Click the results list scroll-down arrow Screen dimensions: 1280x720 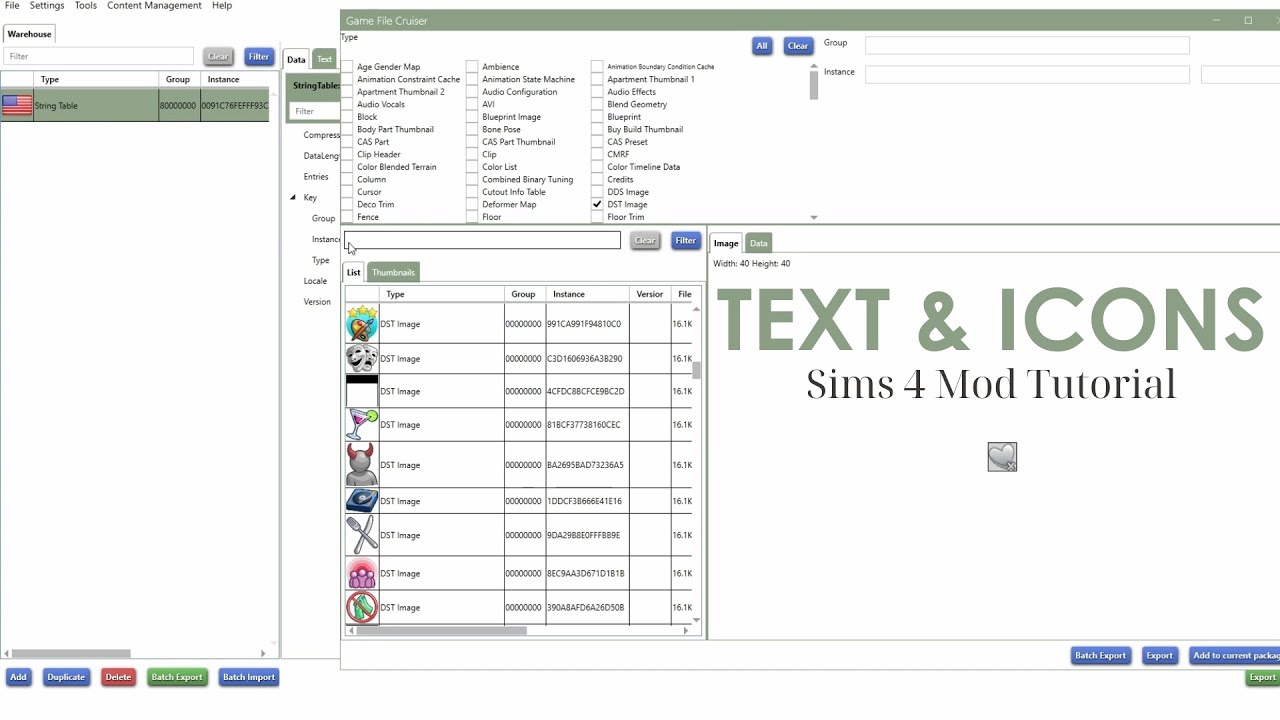pyautogui.click(x=696, y=620)
